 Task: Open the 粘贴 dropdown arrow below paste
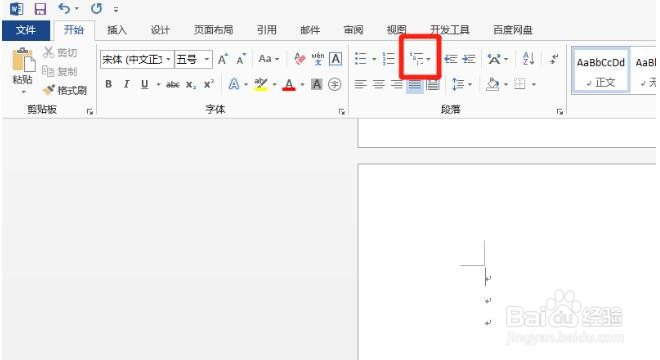point(24,91)
